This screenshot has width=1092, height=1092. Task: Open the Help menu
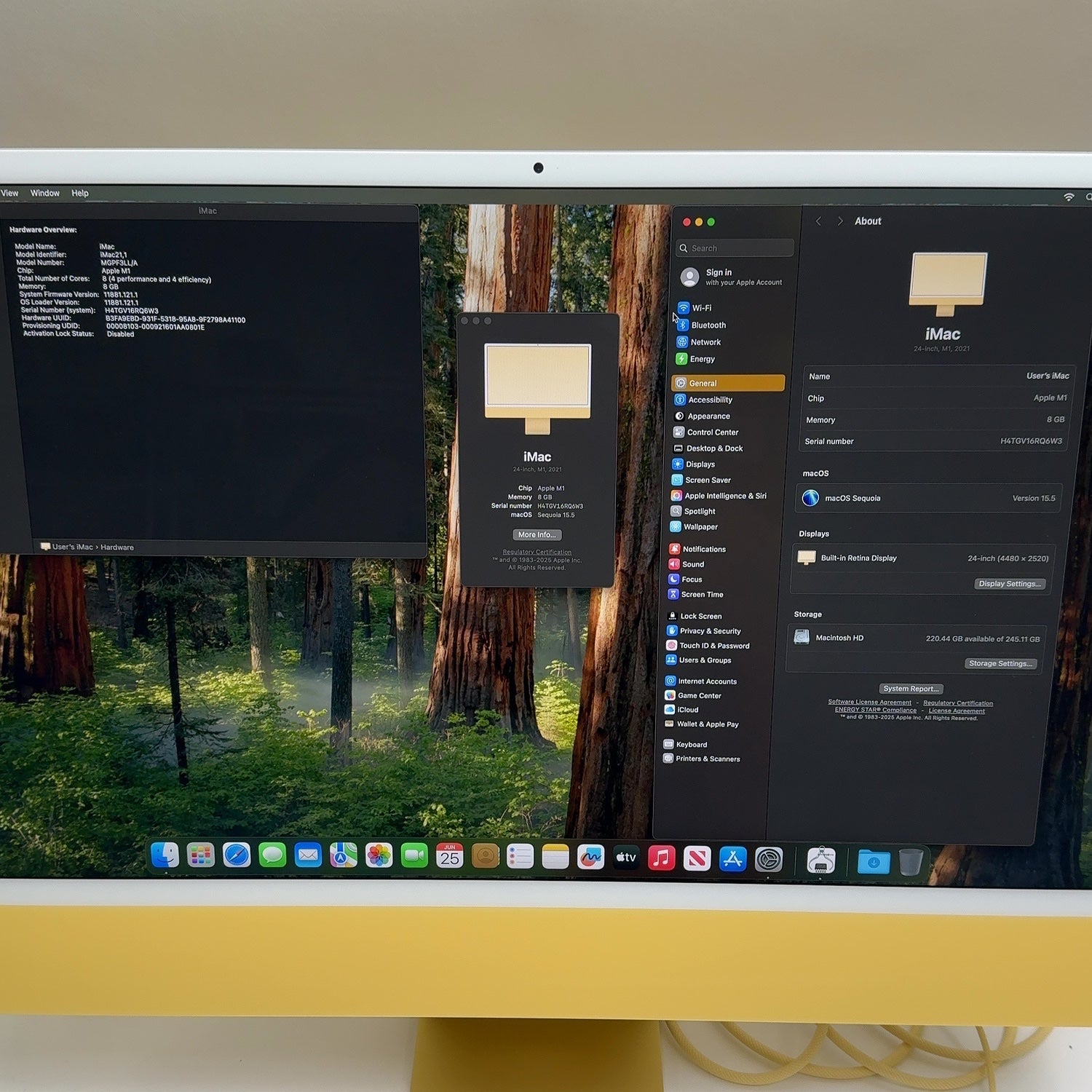click(80, 193)
